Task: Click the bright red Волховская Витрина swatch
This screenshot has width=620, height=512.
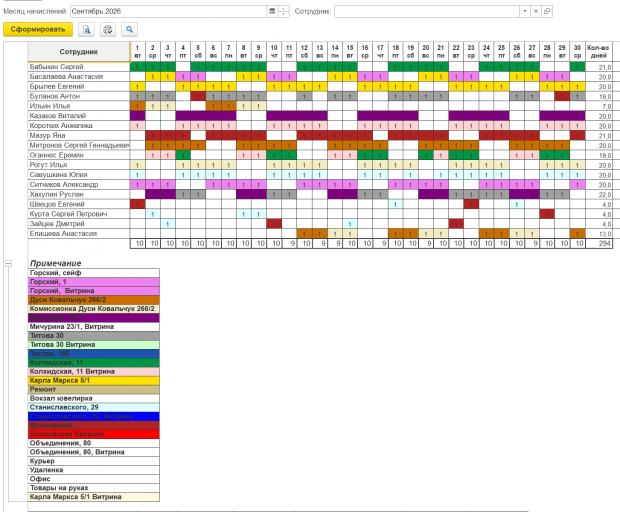Action: (94, 434)
